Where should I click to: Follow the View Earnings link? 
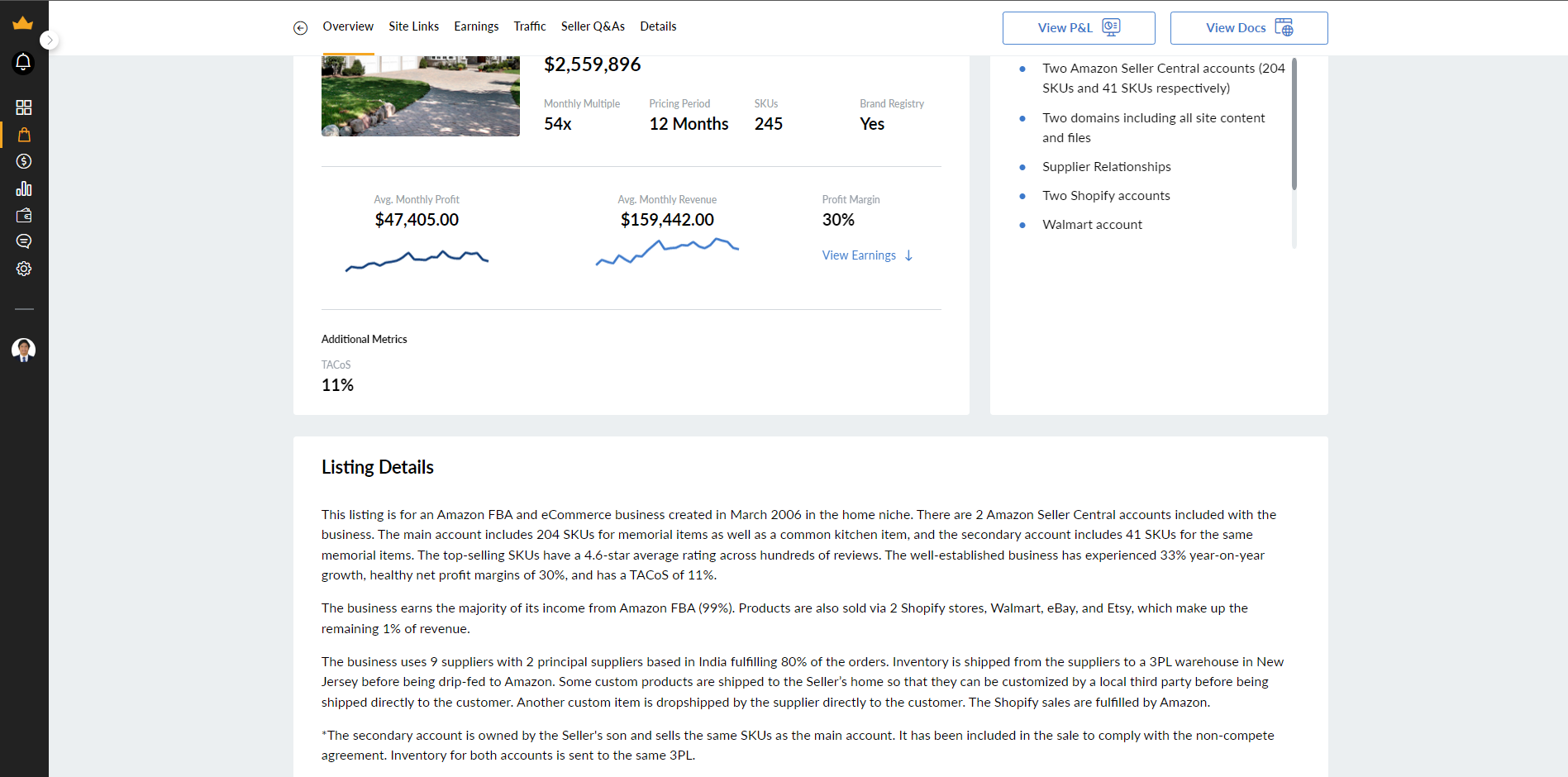pos(867,255)
